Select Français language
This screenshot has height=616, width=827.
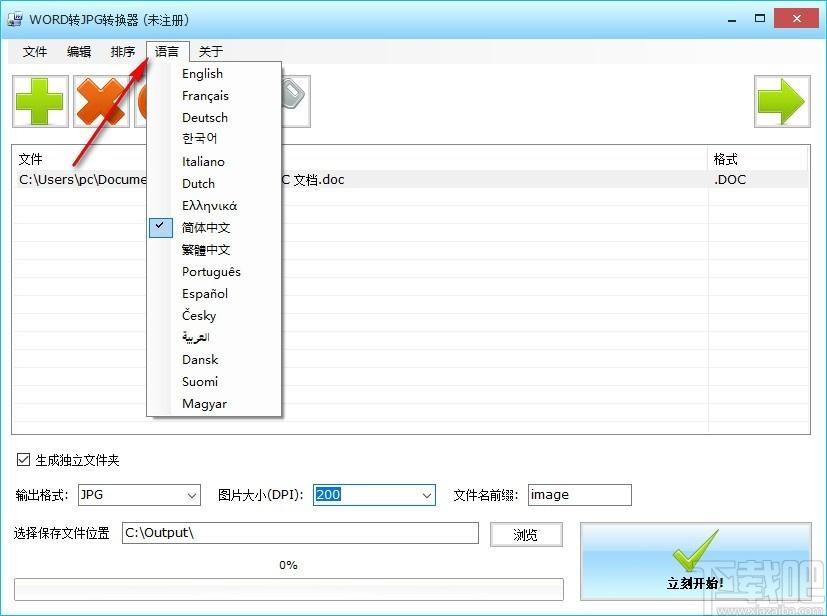pyautogui.click(x=214, y=95)
